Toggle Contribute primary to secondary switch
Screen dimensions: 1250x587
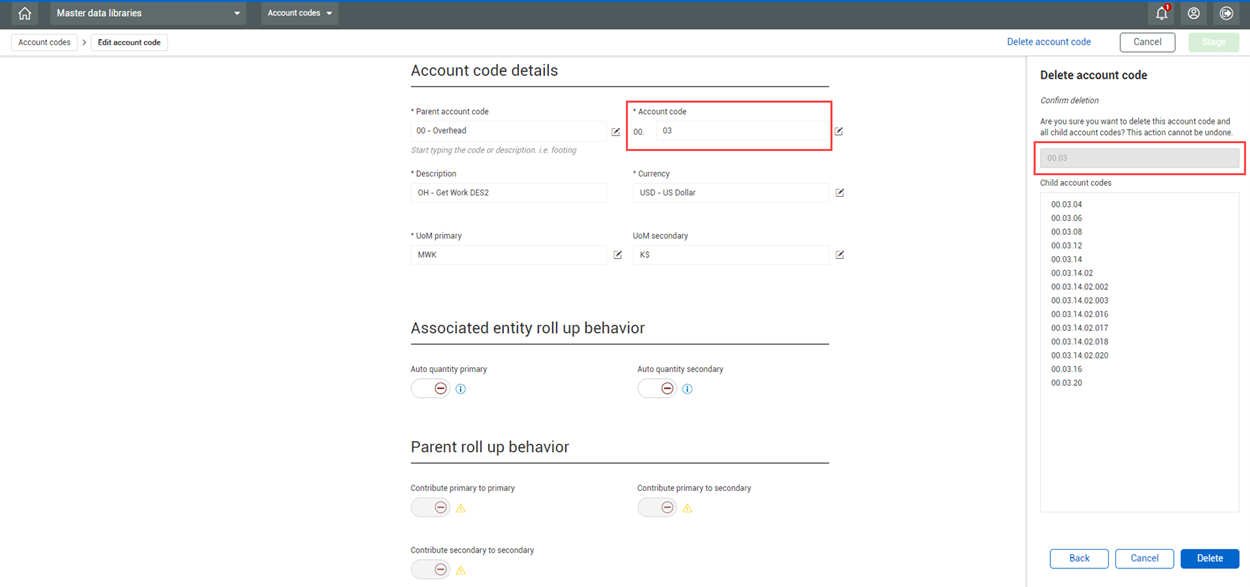pyautogui.click(x=657, y=508)
